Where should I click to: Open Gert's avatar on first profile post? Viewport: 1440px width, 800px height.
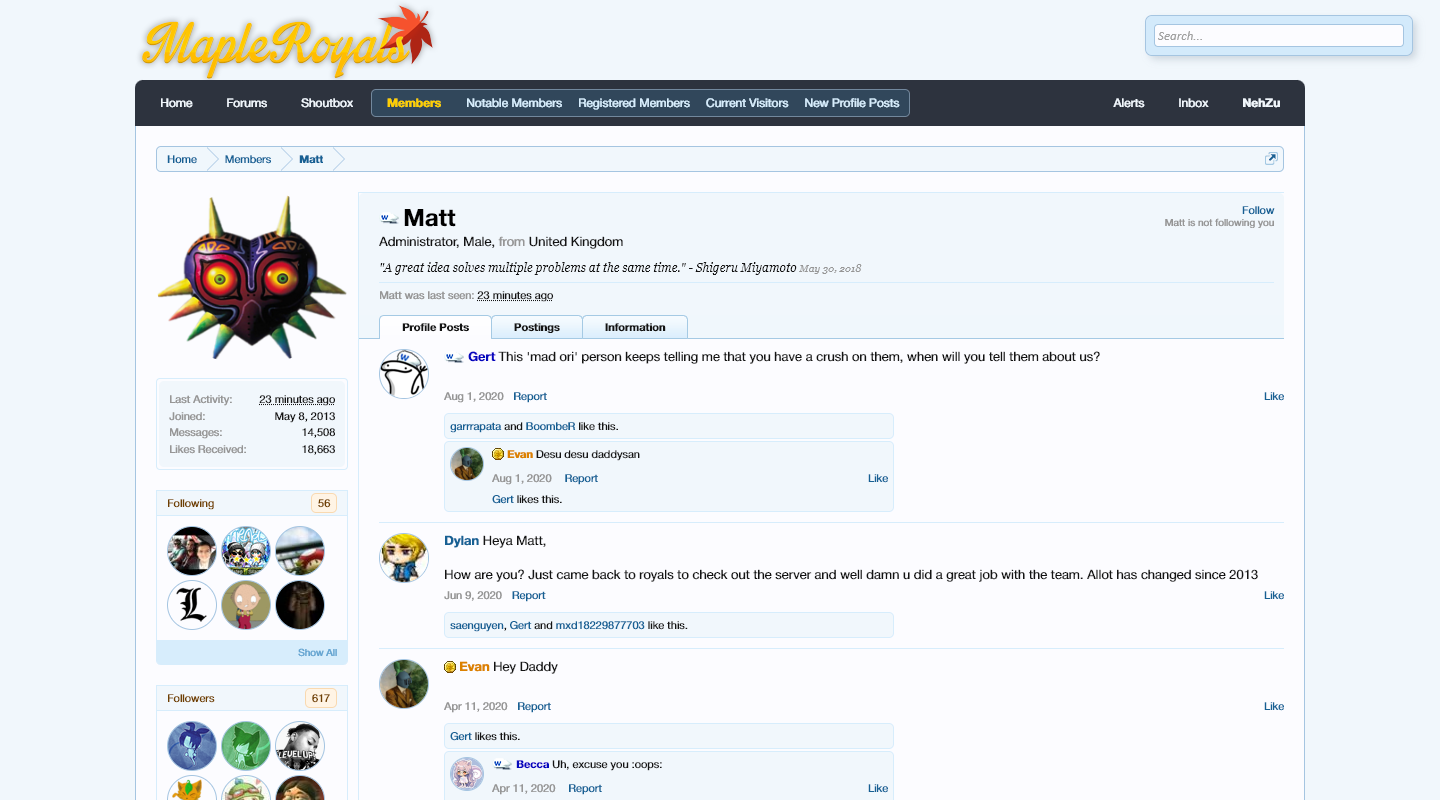point(404,374)
